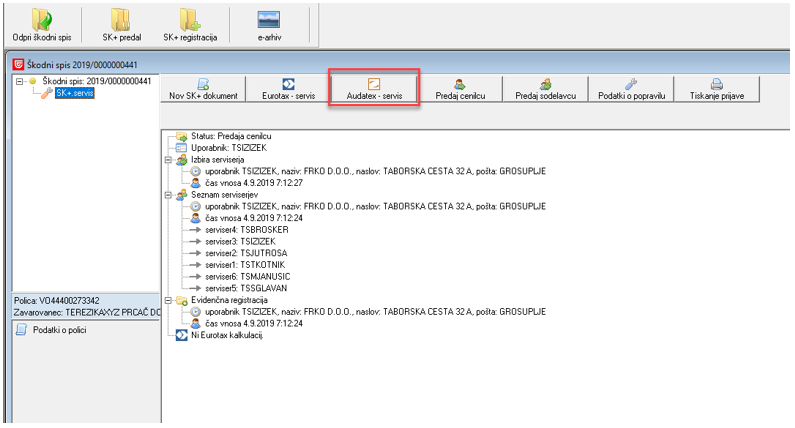Open the highlighted Audatex - servis button
795x428 pixels.
coord(372,88)
